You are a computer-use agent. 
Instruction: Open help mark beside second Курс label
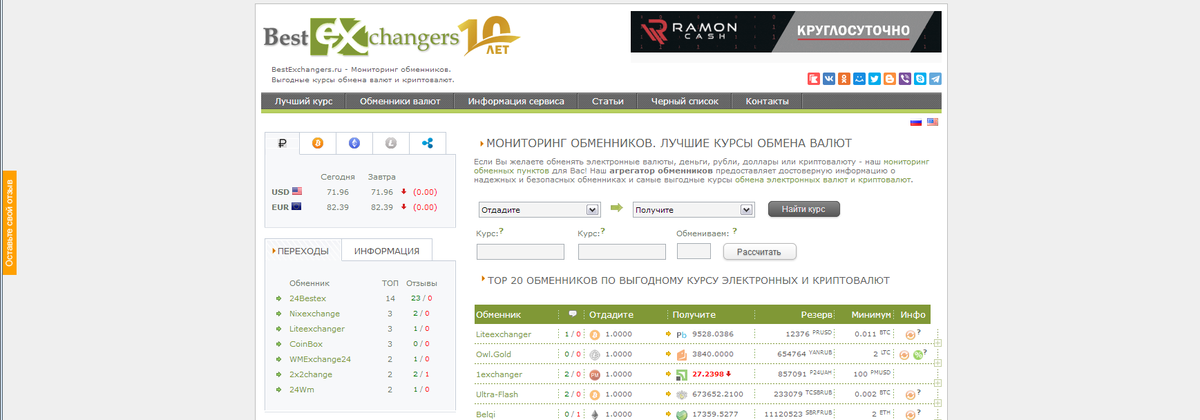pos(602,231)
